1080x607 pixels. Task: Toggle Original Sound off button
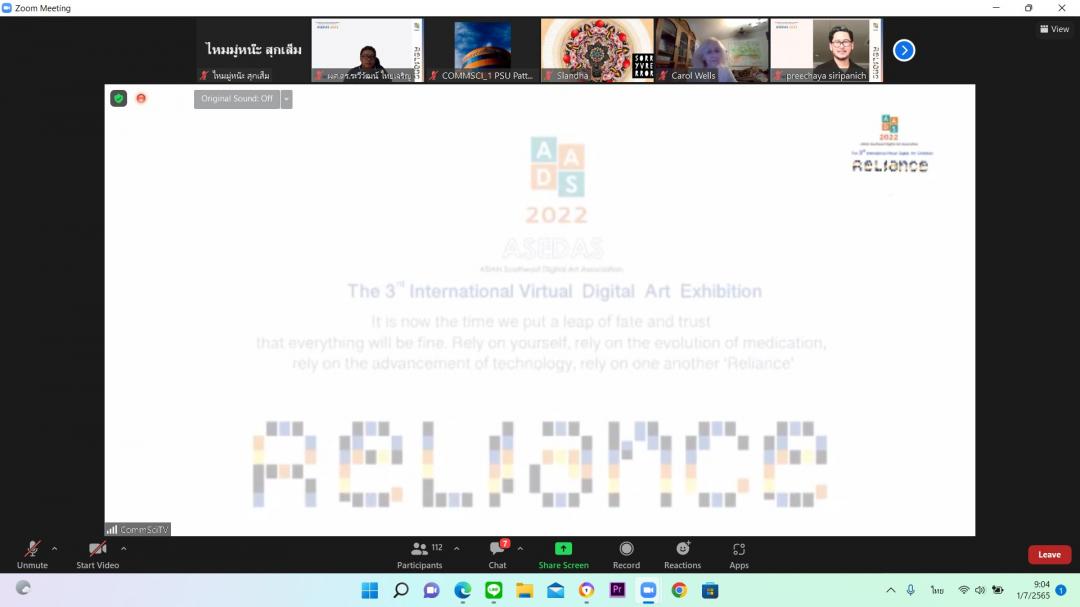237,99
